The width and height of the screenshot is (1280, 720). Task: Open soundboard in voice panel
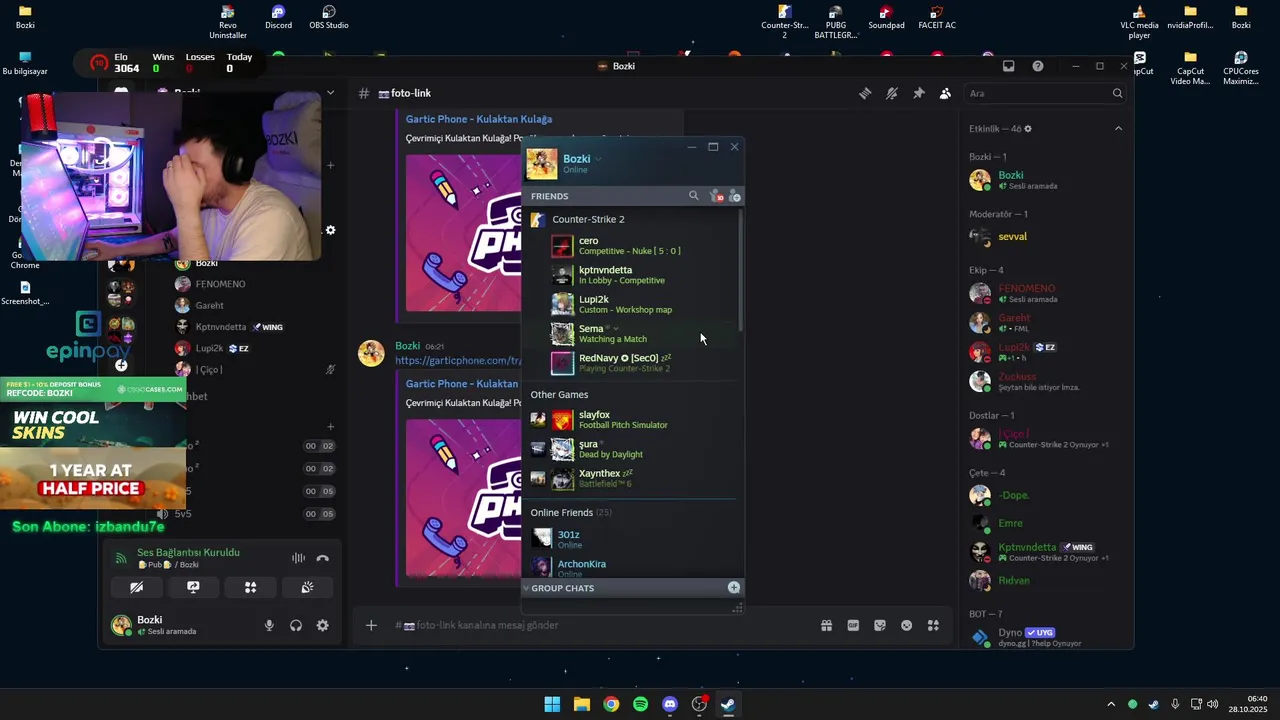tap(307, 587)
